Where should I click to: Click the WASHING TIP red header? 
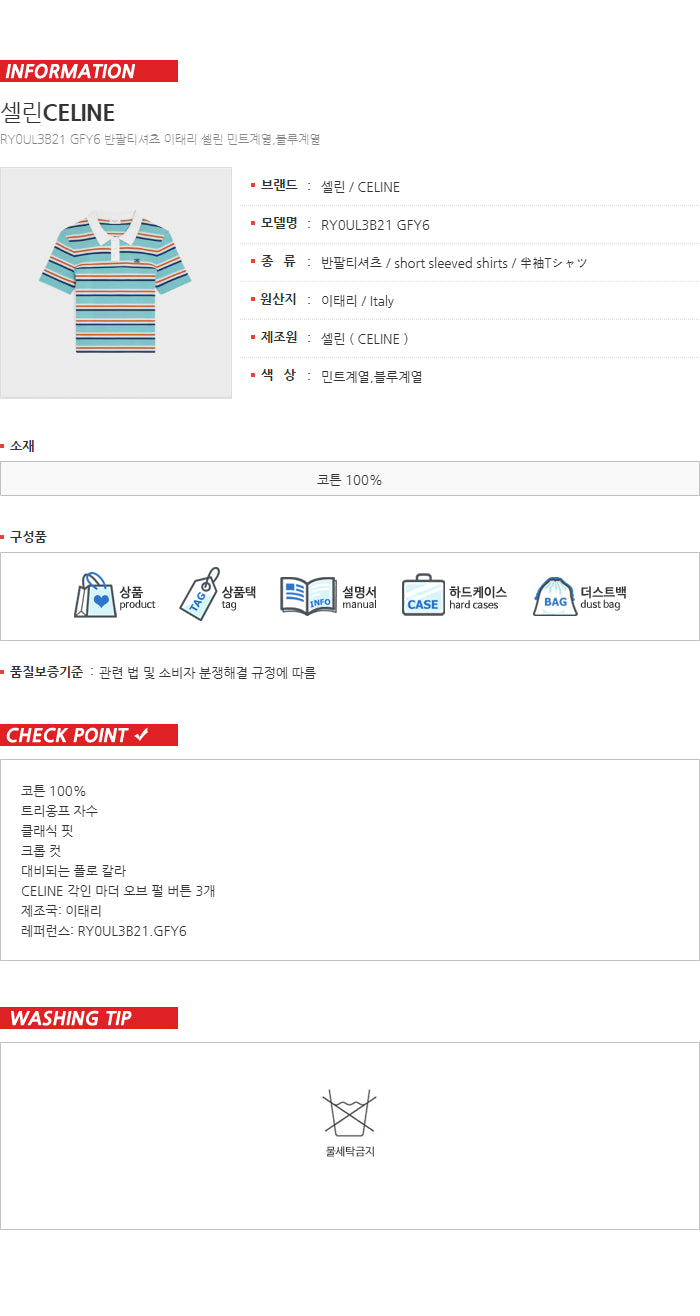89,1018
